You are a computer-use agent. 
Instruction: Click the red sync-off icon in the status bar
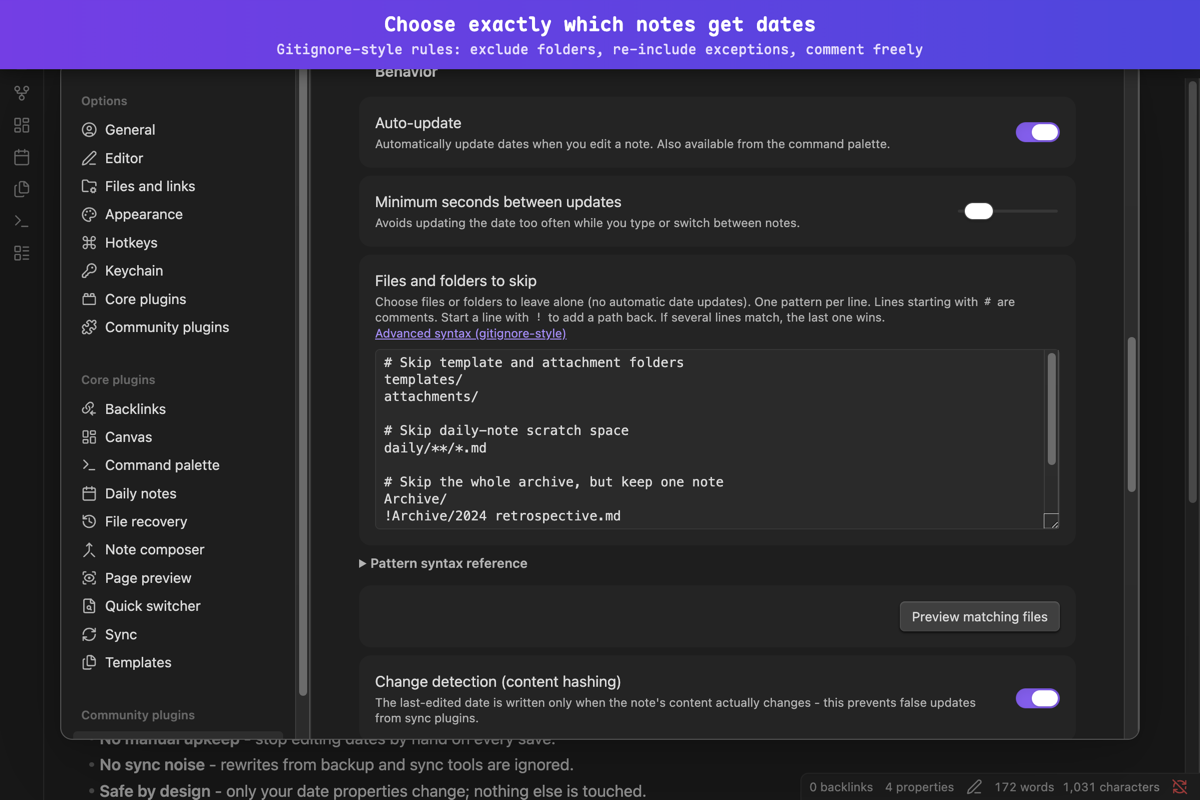tap(1180, 787)
